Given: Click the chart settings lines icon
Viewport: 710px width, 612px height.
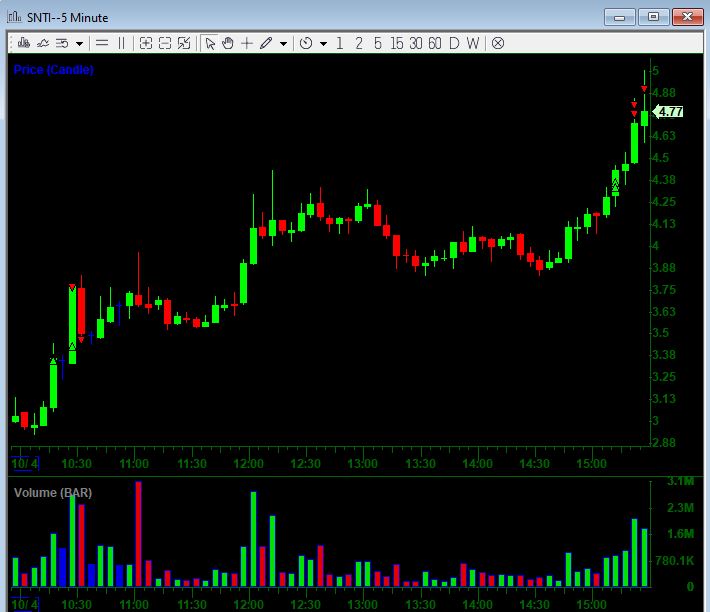Looking at the screenshot, I should tap(62, 43).
